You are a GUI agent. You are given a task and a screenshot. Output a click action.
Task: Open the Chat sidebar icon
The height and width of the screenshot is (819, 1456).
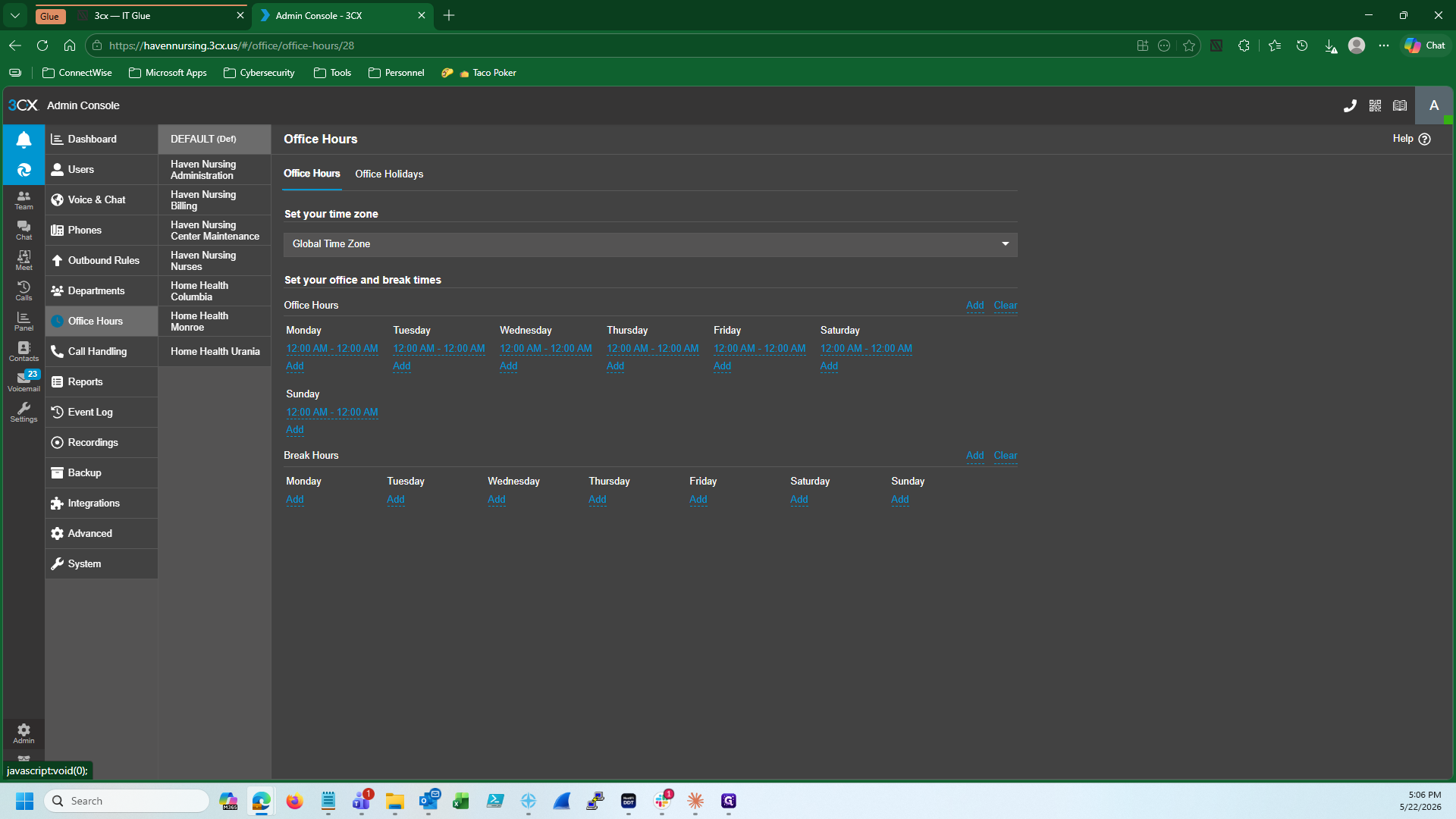pos(24,231)
